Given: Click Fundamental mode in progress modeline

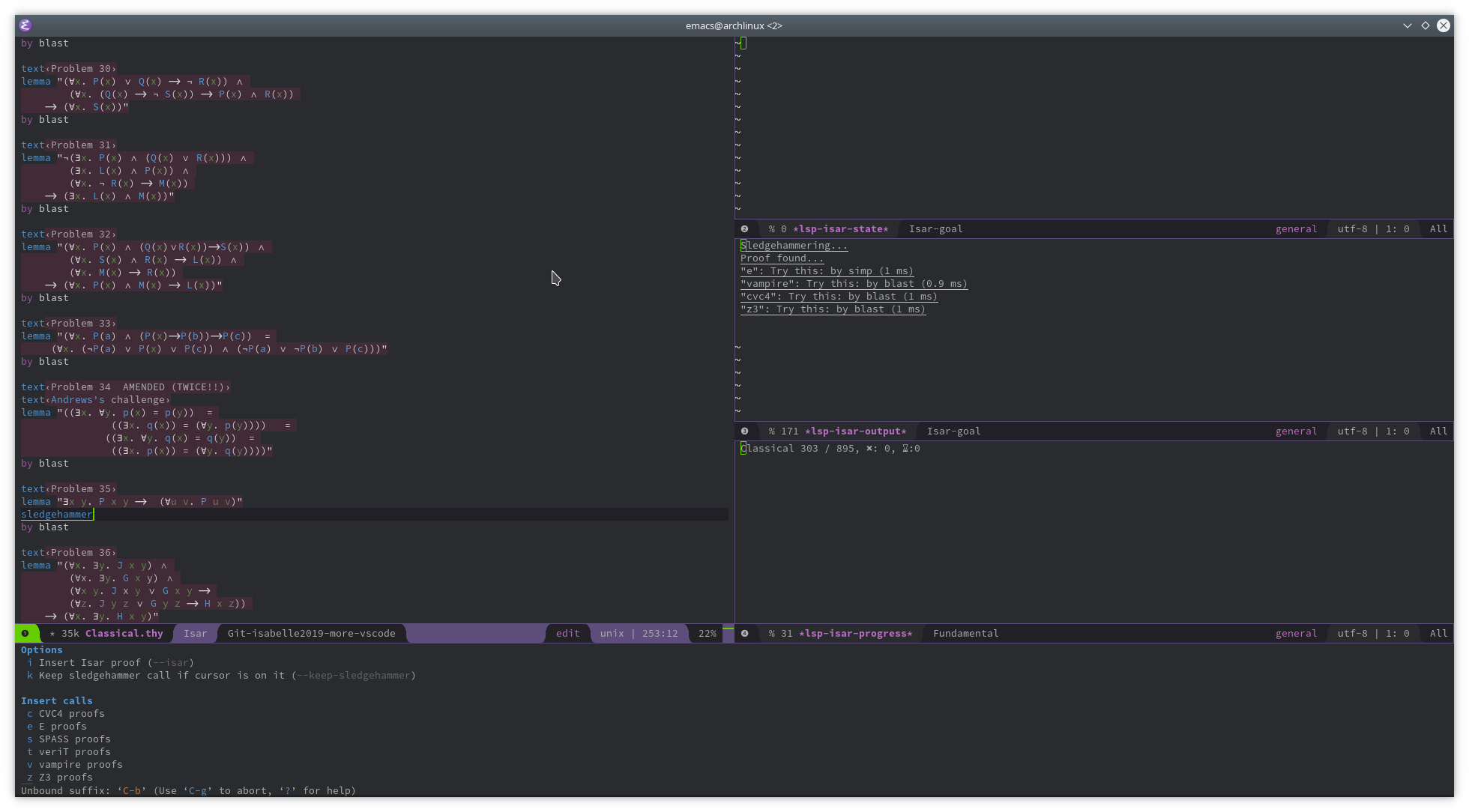Looking at the screenshot, I should click(966, 634).
